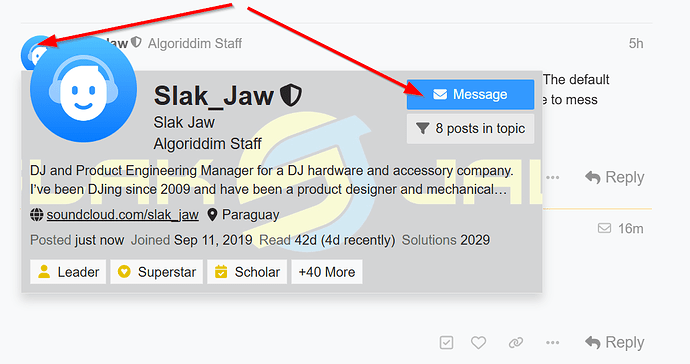
Task: Open the bottom post's more actions ellipsis
Action: pyautogui.click(x=552, y=342)
